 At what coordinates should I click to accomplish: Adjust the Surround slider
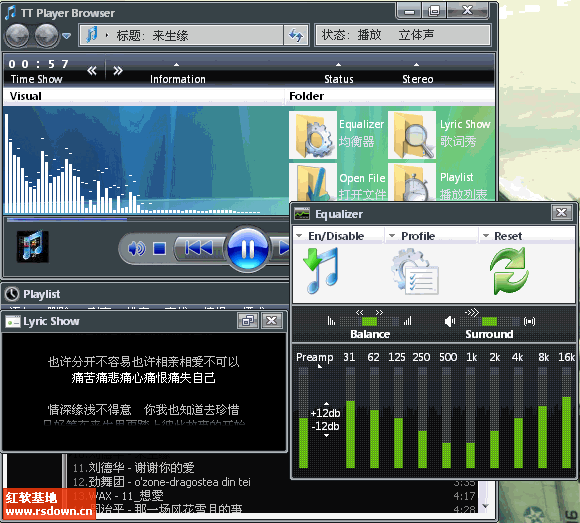click(489, 321)
